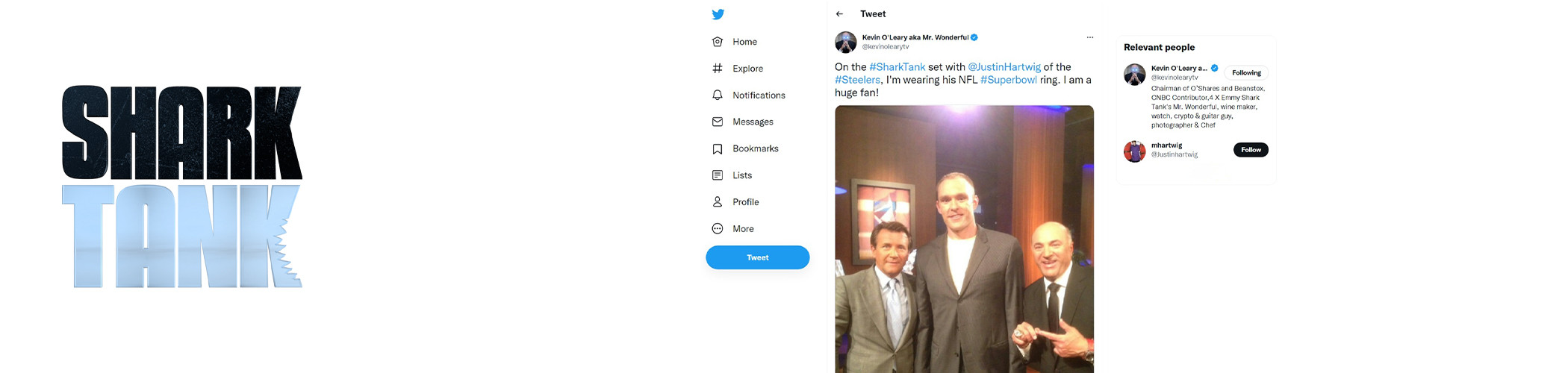Click the Messages envelope icon

(x=718, y=122)
